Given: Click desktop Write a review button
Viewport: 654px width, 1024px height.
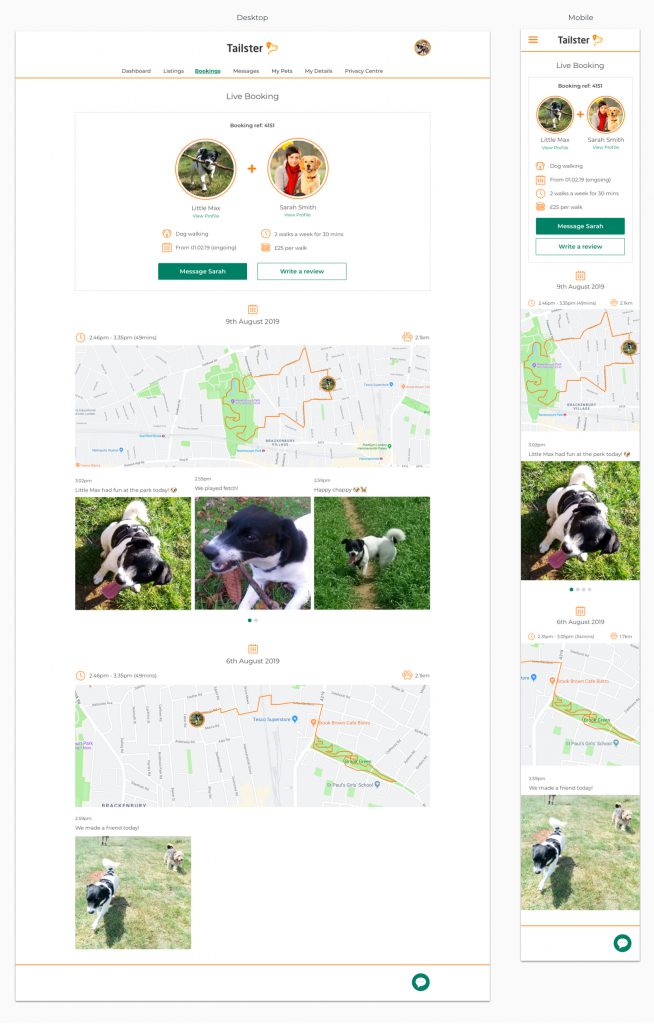Looking at the screenshot, I should [302, 271].
